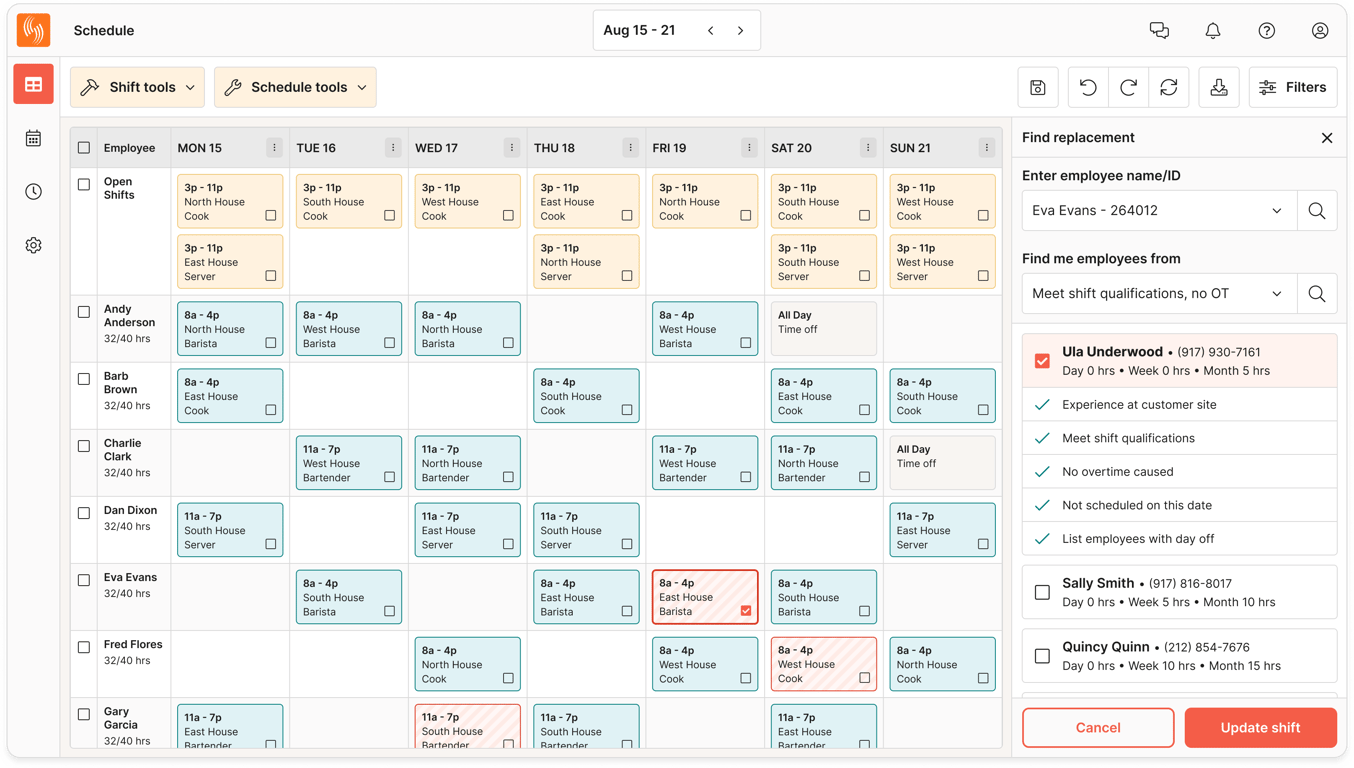Open THU 18 column options menu
1354x768 pixels.
(x=630, y=148)
